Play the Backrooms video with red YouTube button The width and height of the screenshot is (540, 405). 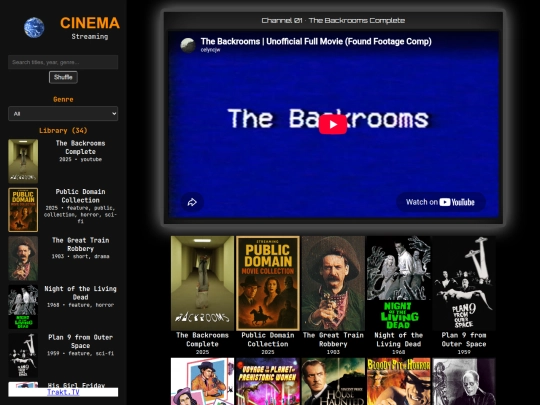333,124
